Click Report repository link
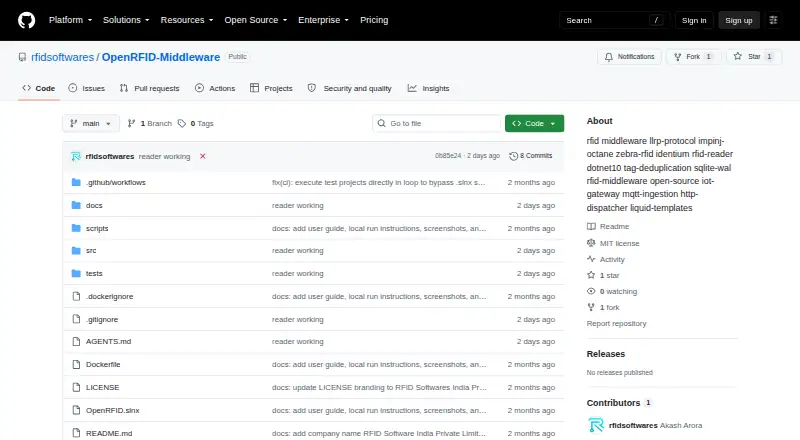800x440 pixels. click(x=616, y=324)
